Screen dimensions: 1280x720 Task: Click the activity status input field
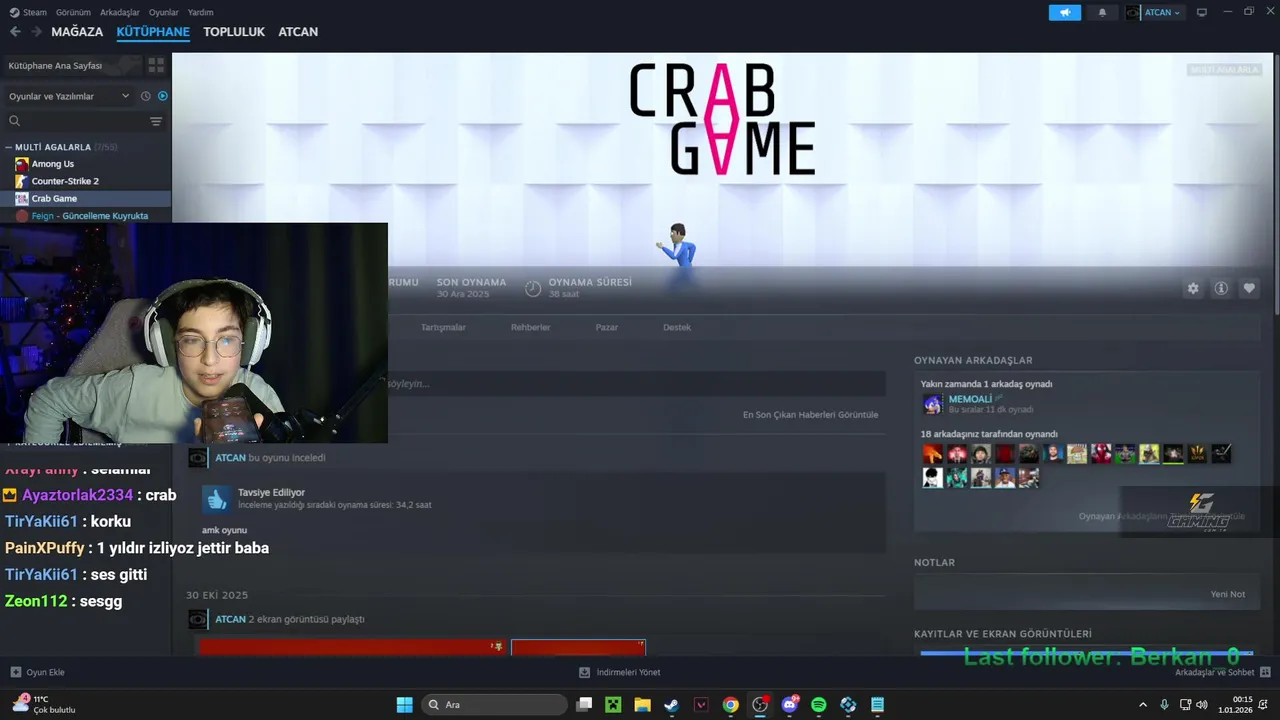pos(636,383)
